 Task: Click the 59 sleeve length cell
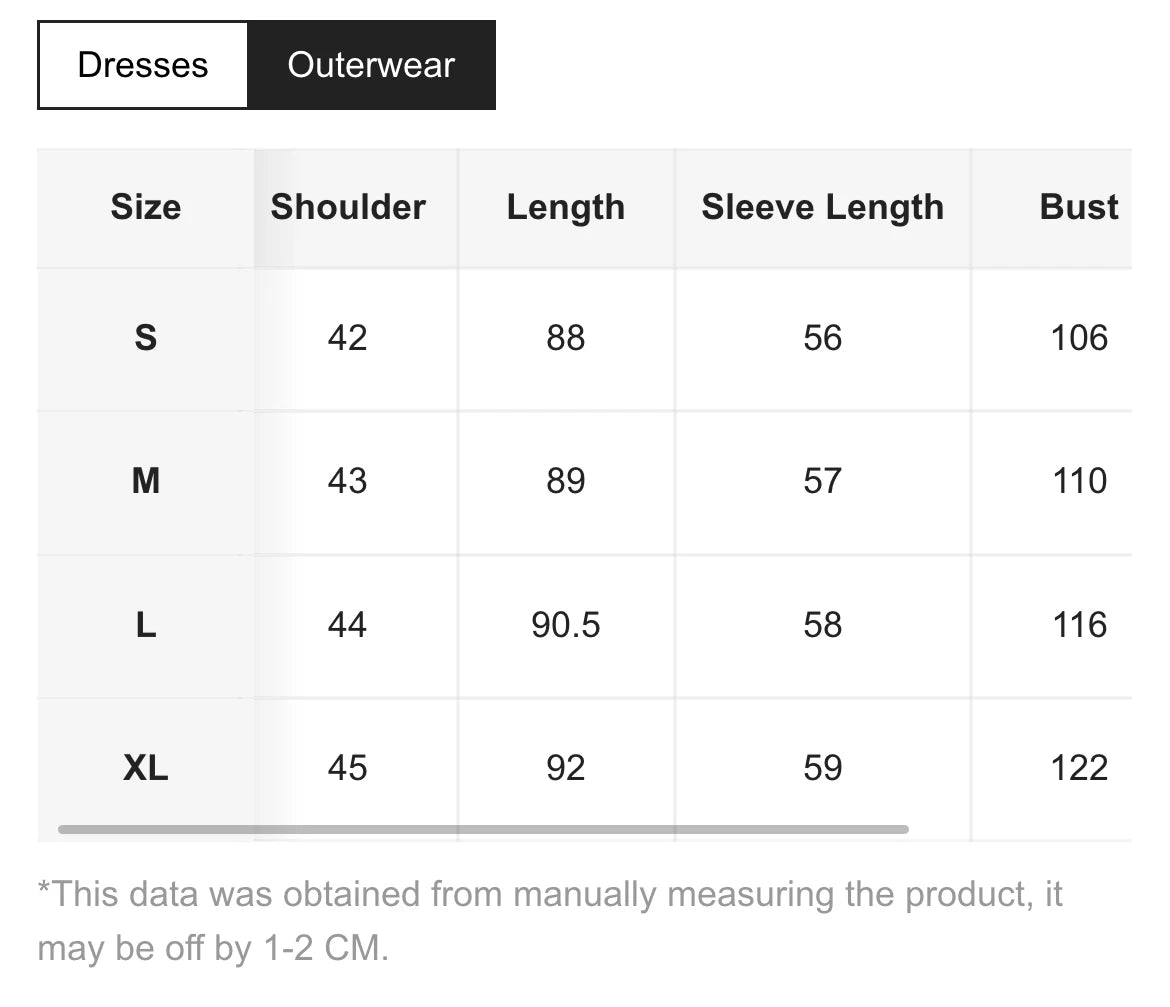[822, 768]
